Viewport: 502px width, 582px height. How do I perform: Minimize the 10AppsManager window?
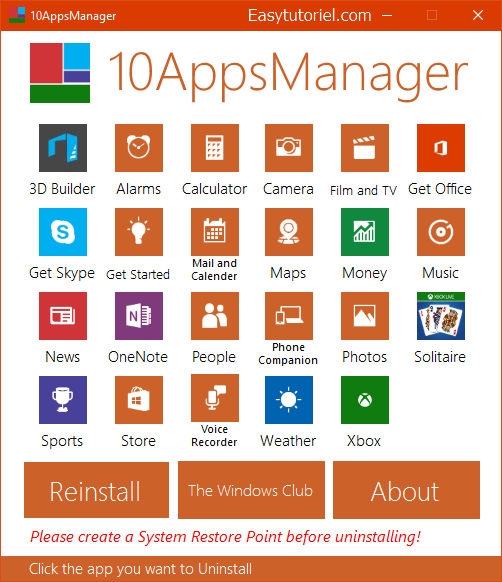[387, 15]
